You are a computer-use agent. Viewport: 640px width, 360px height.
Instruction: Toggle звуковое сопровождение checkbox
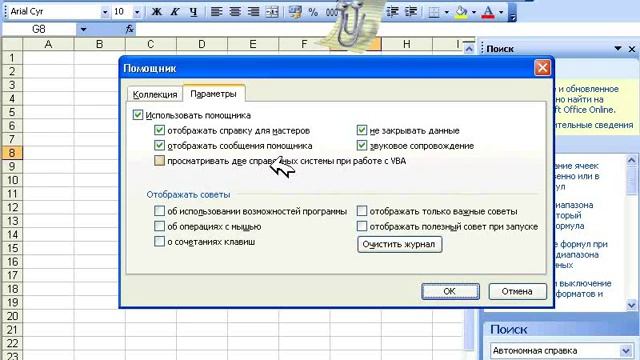coord(362,145)
